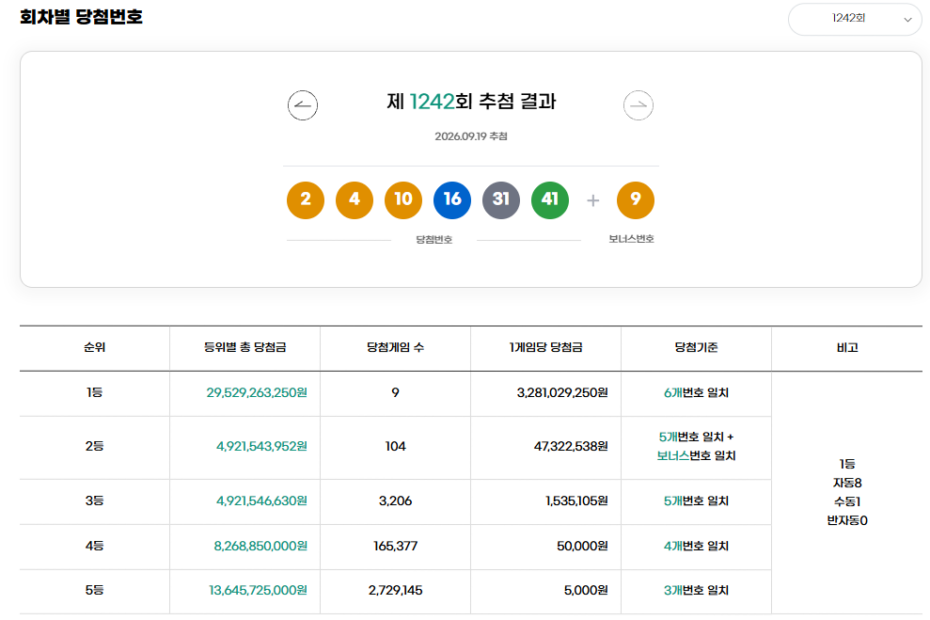Click the 5등 total prize 13,645,725,000원
Screen dimensions: 930x620
[x=258, y=590]
